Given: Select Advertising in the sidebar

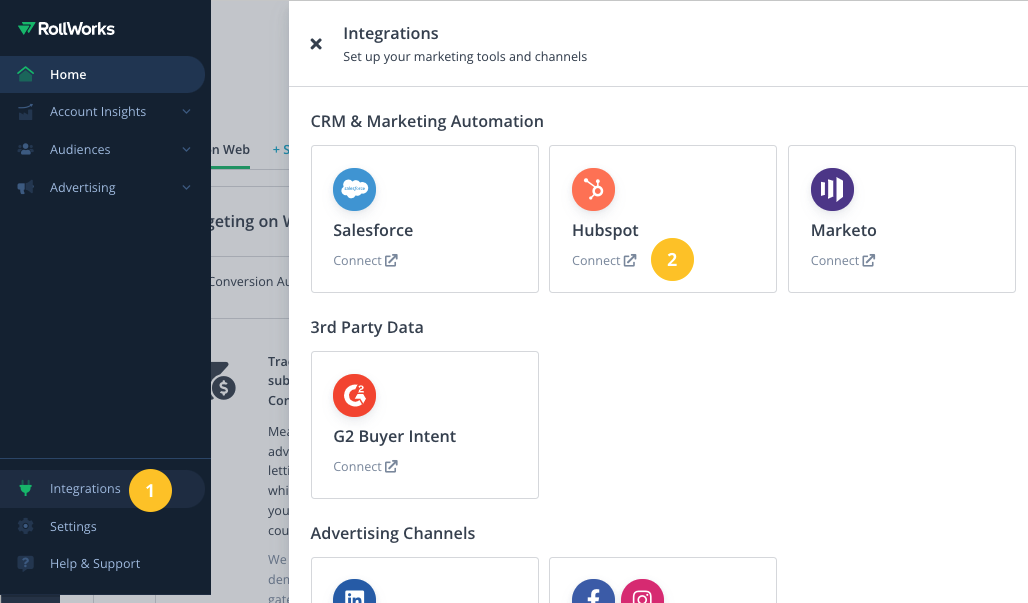Looking at the screenshot, I should click(102, 187).
